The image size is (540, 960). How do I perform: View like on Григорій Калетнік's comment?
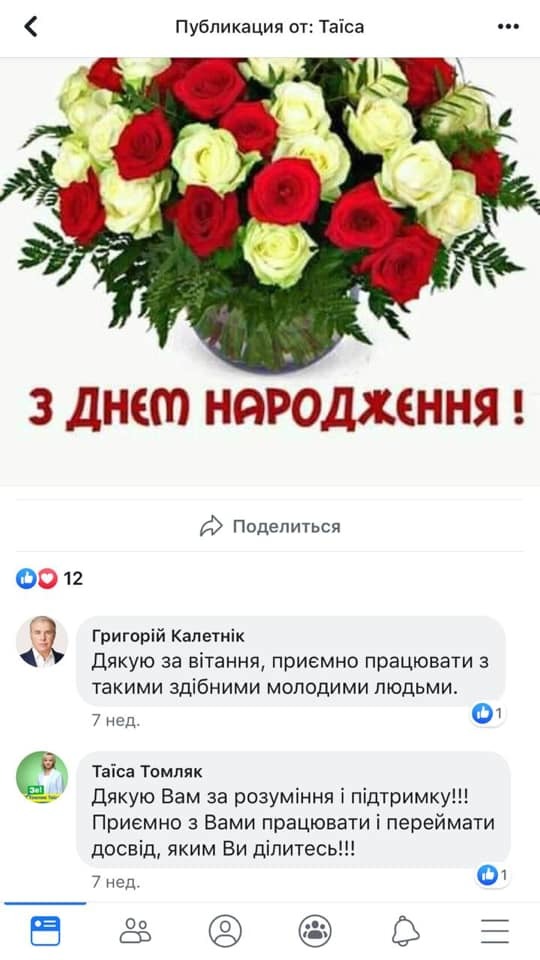click(487, 713)
